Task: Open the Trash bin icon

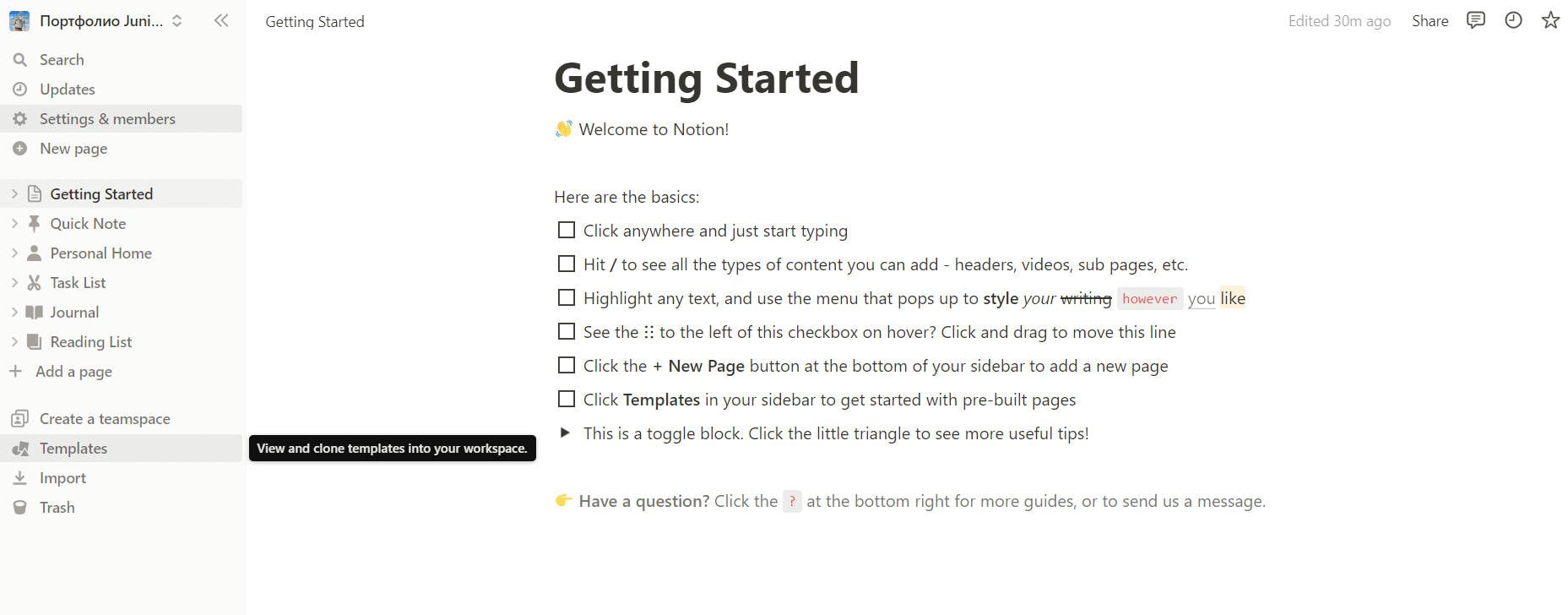Action: [x=20, y=508]
